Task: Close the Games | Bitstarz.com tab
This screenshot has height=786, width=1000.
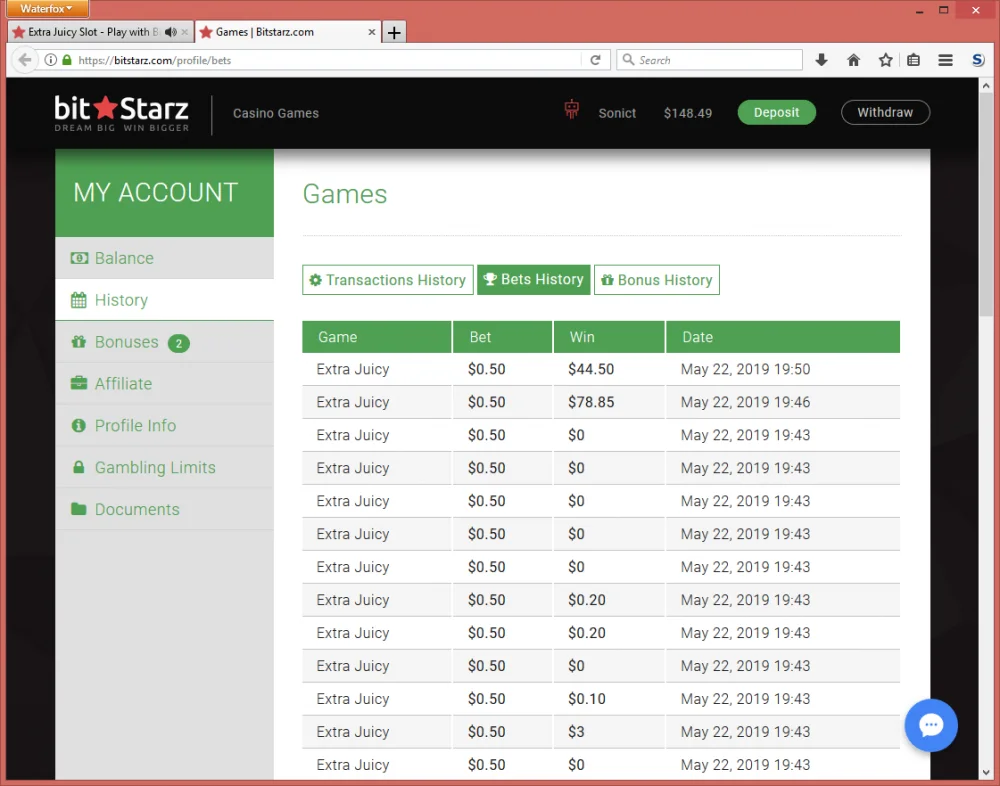Action: point(372,32)
